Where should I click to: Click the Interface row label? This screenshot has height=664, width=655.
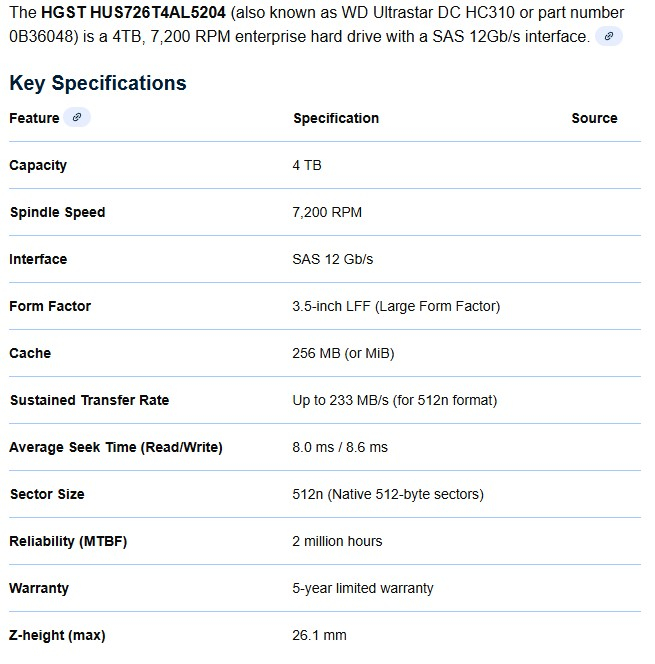(x=38, y=259)
